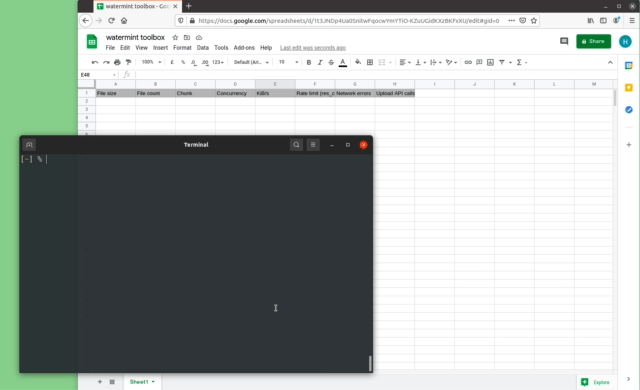The image size is (640, 390).
Task: Add a new sheet with the plus button
Action: pyautogui.click(x=100, y=382)
